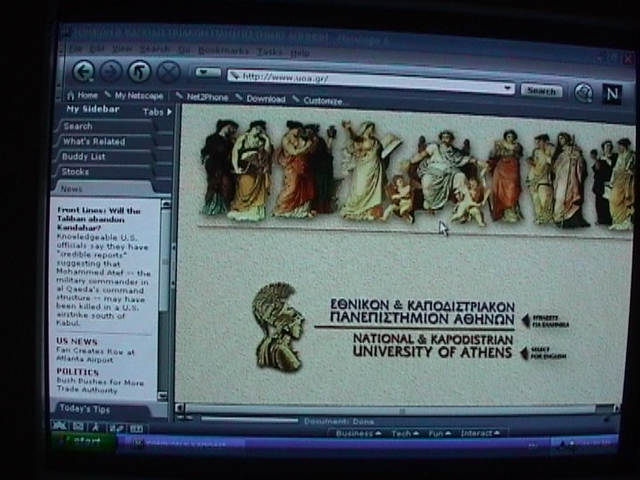The width and height of the screenshot is (640, 480).
Task: Go forward using the Forward arrow button
Action: tap(111, 72)
